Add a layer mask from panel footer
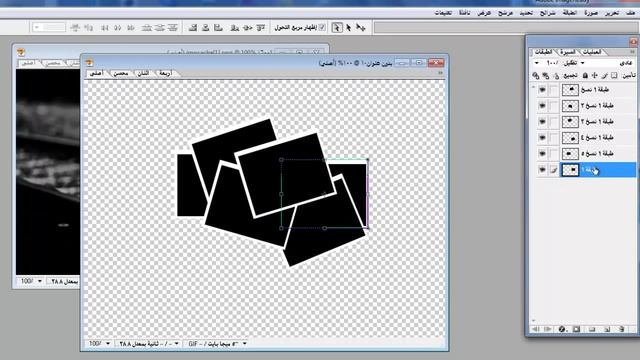This screenshot has height=360, width=640. coord(576,329)
